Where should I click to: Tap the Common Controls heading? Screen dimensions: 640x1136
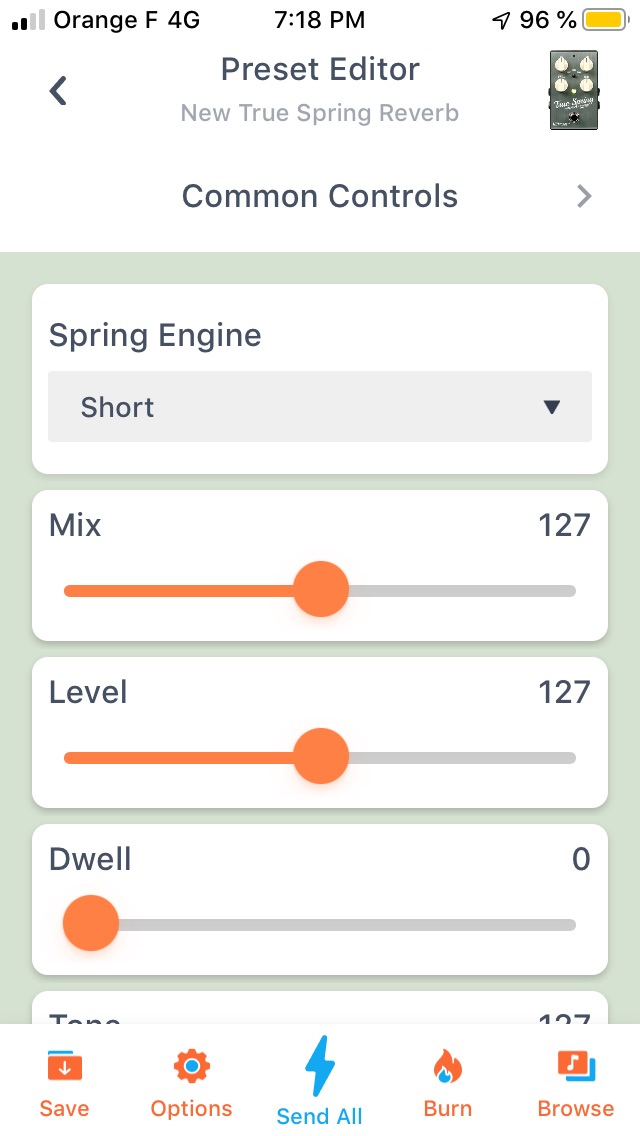[319, 196]
